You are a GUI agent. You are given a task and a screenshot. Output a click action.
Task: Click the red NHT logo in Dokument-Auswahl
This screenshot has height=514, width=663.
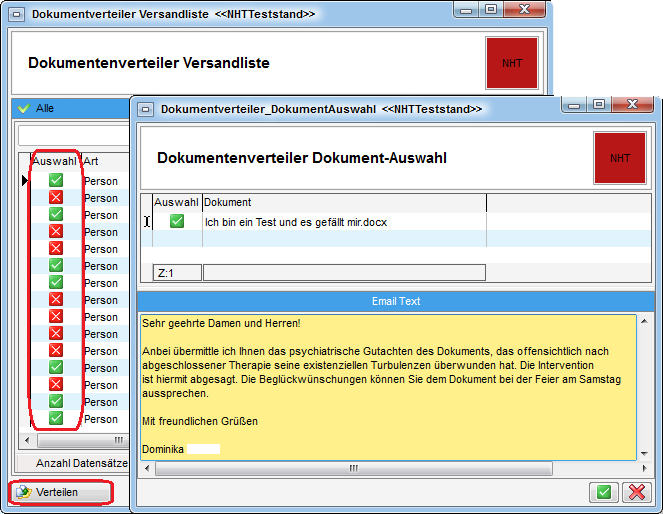619,158
